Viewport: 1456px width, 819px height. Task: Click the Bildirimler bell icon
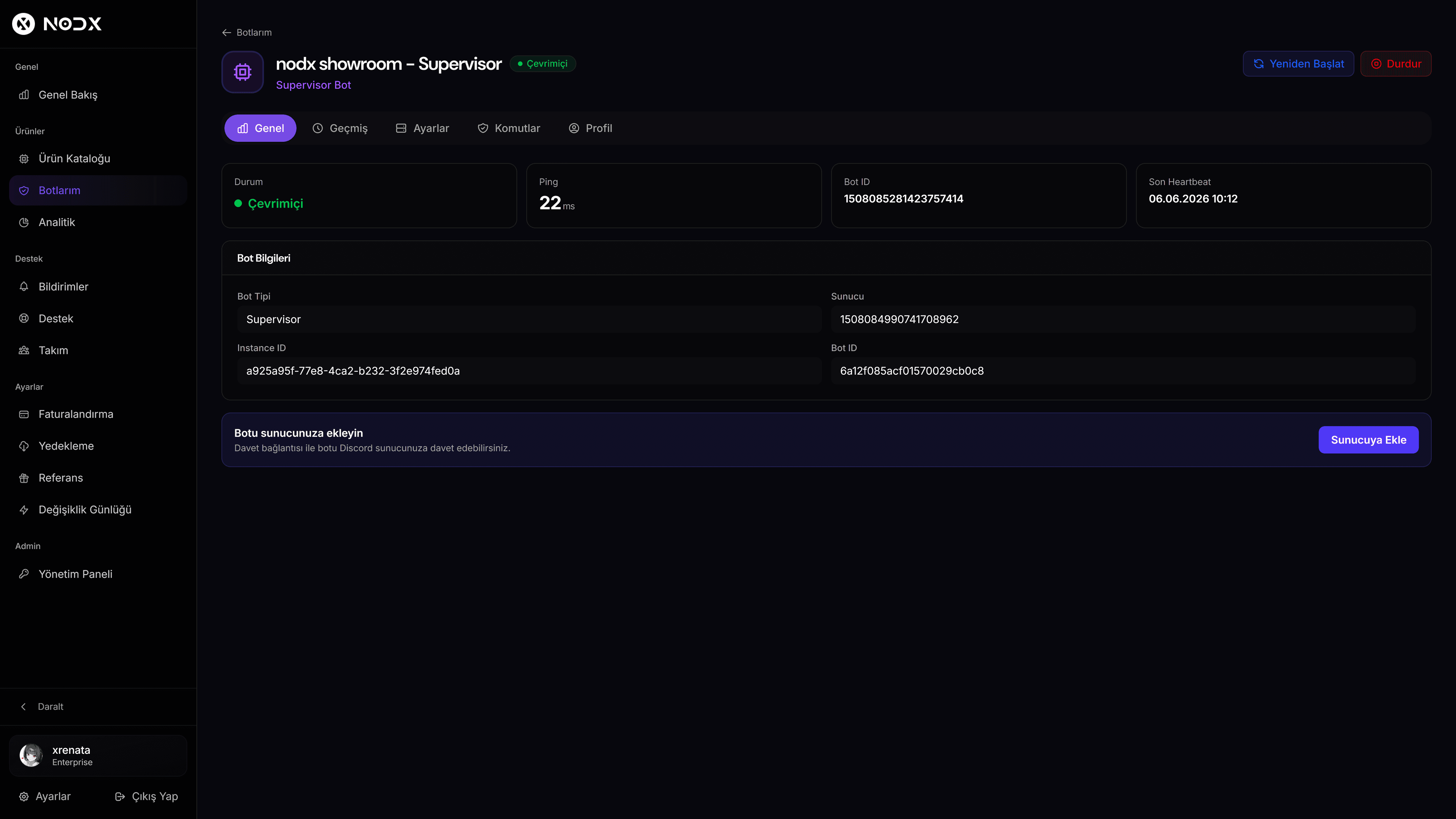[x=24, y=287]
